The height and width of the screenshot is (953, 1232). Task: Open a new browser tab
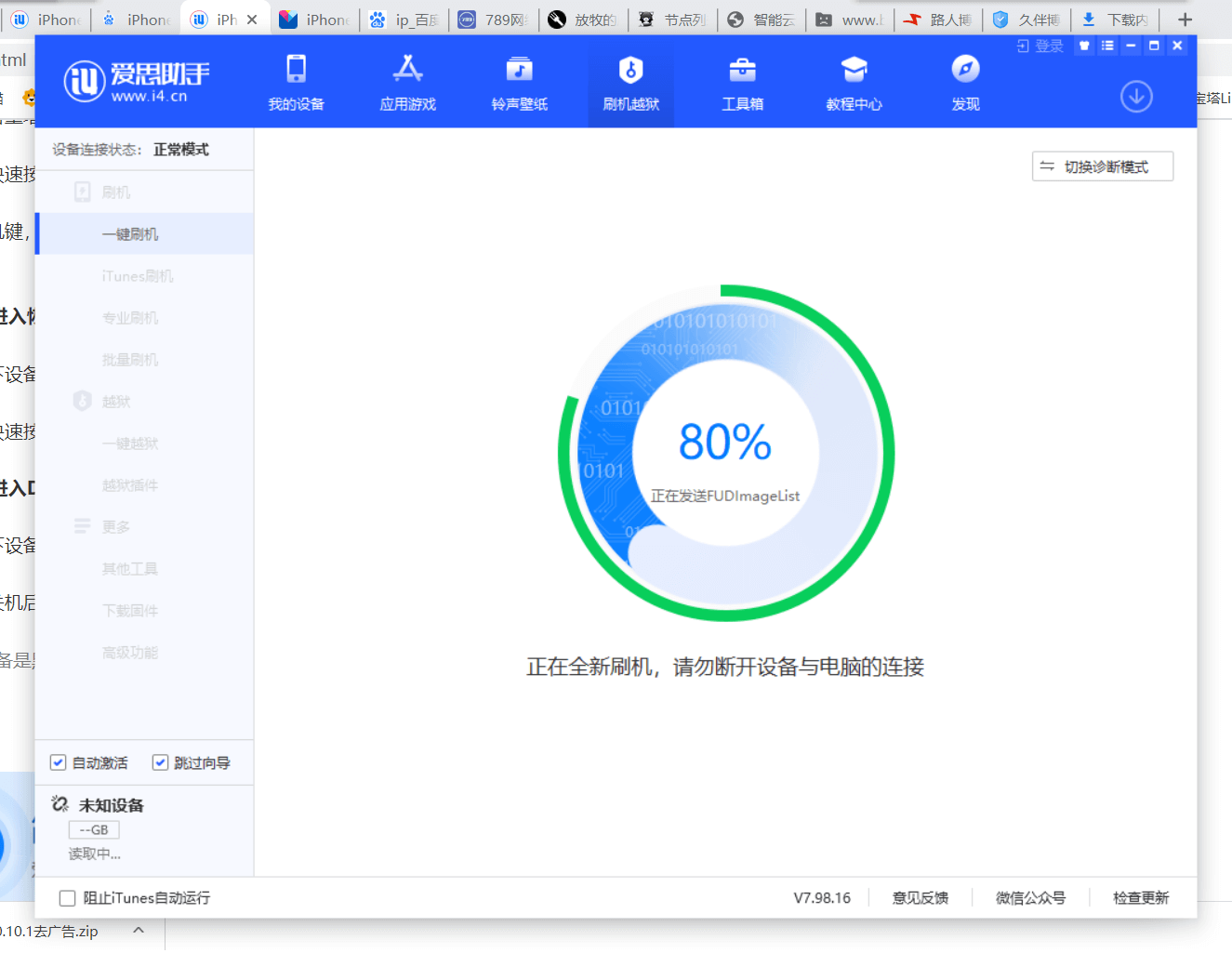(x=1185, y=20)
